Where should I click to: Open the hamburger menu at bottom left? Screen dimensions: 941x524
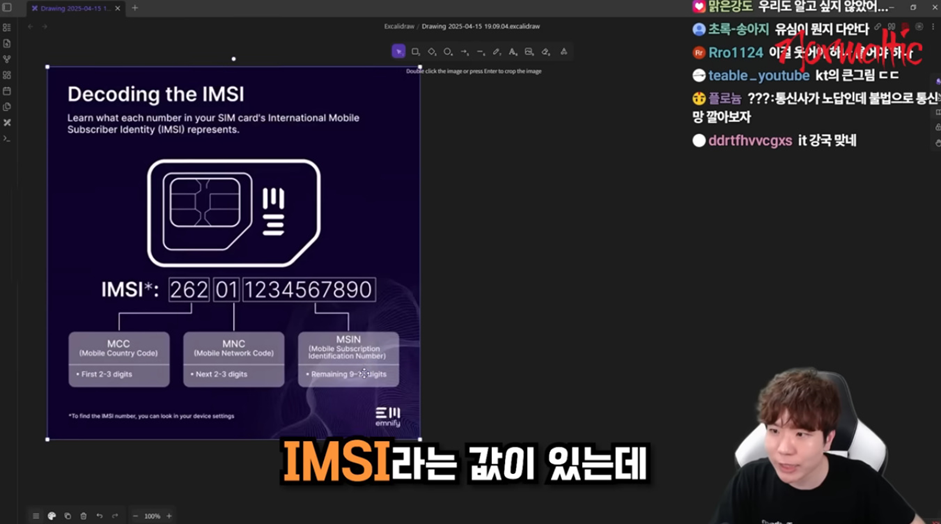36,516
